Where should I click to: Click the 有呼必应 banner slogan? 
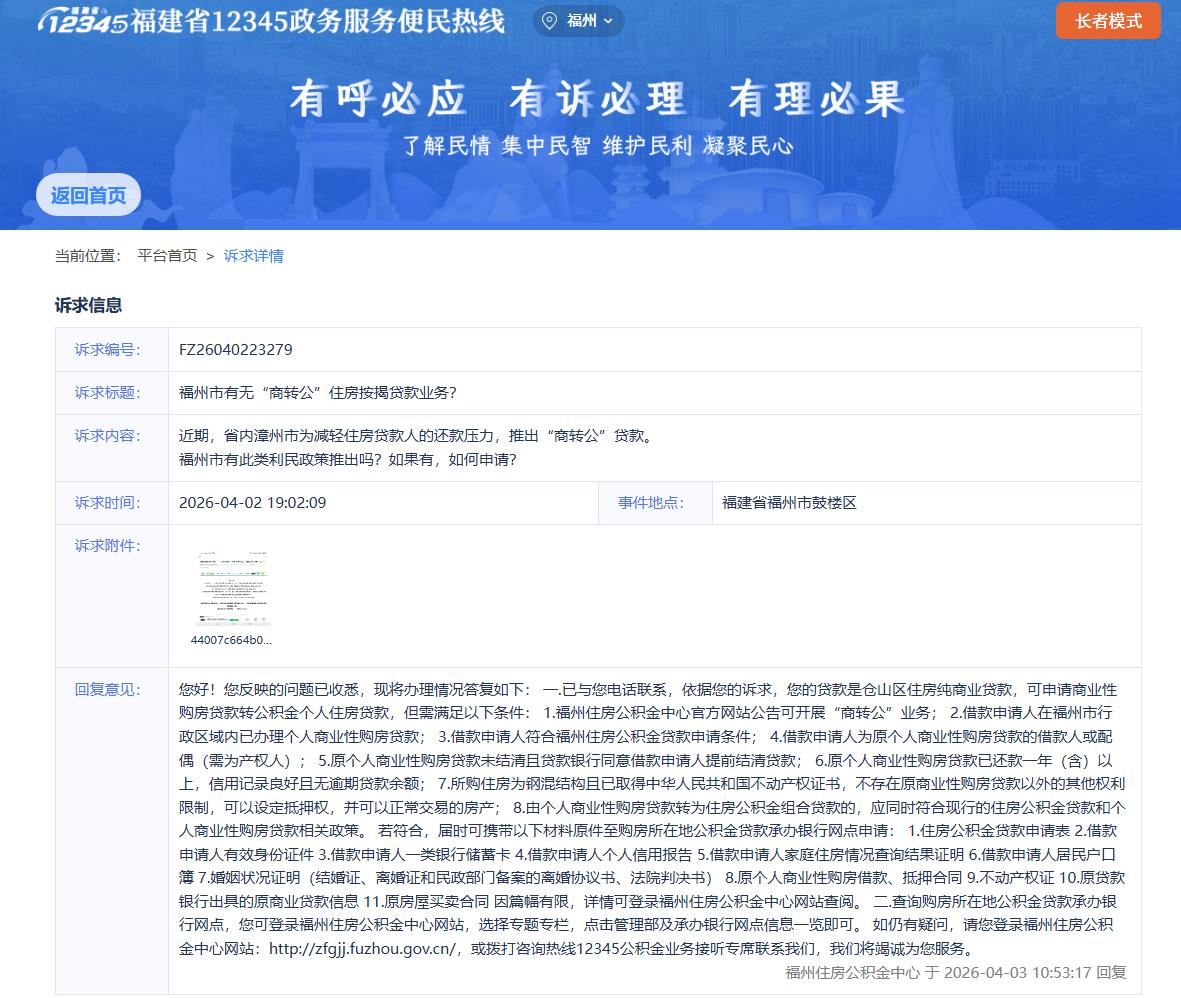click(378, 100)
